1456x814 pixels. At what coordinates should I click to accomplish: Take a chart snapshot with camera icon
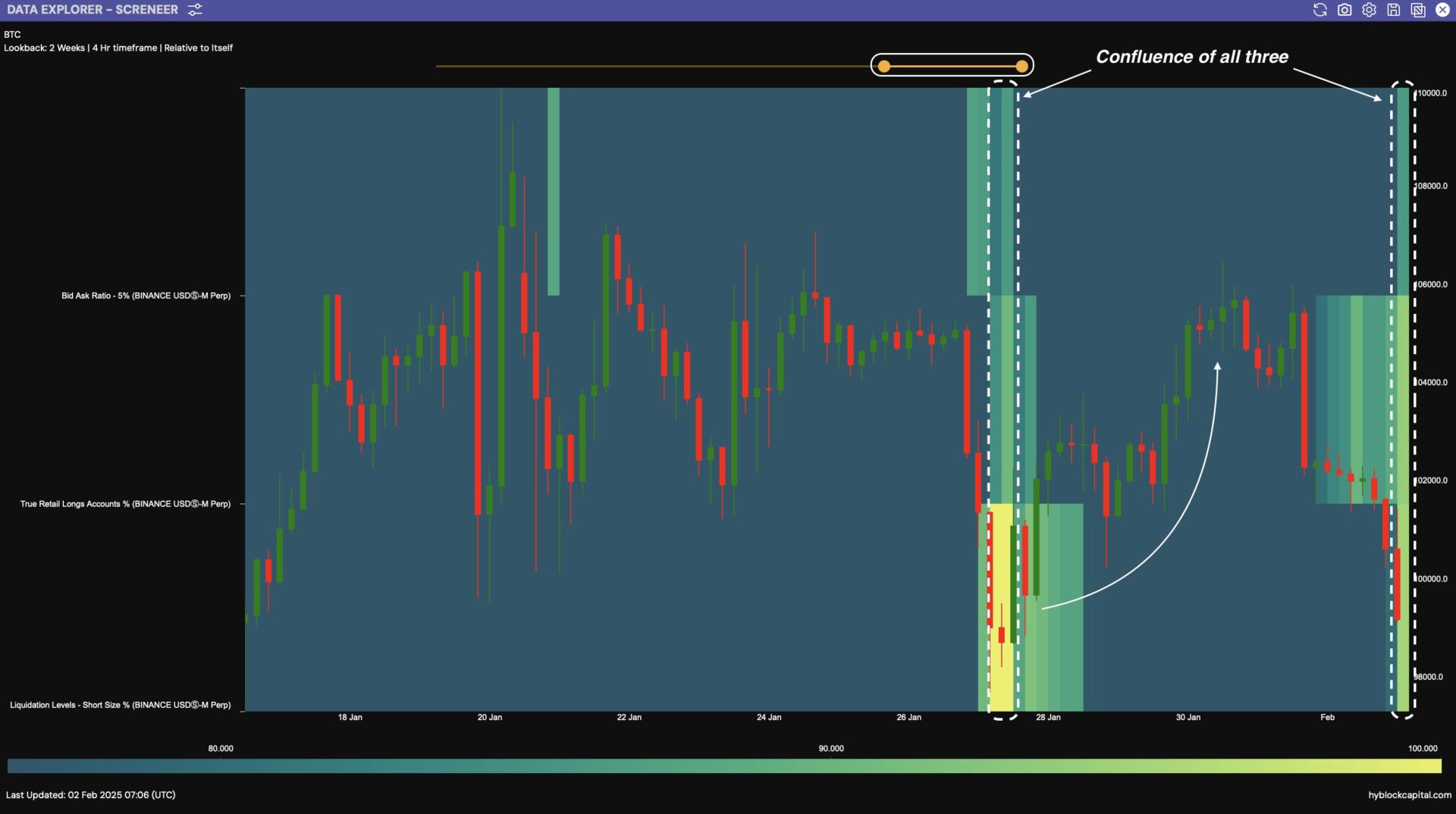point(1345,10)
